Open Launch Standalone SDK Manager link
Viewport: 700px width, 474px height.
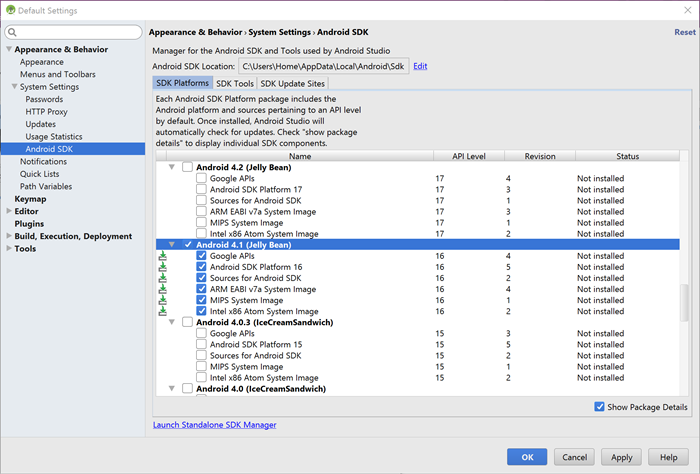coord(215,425)
